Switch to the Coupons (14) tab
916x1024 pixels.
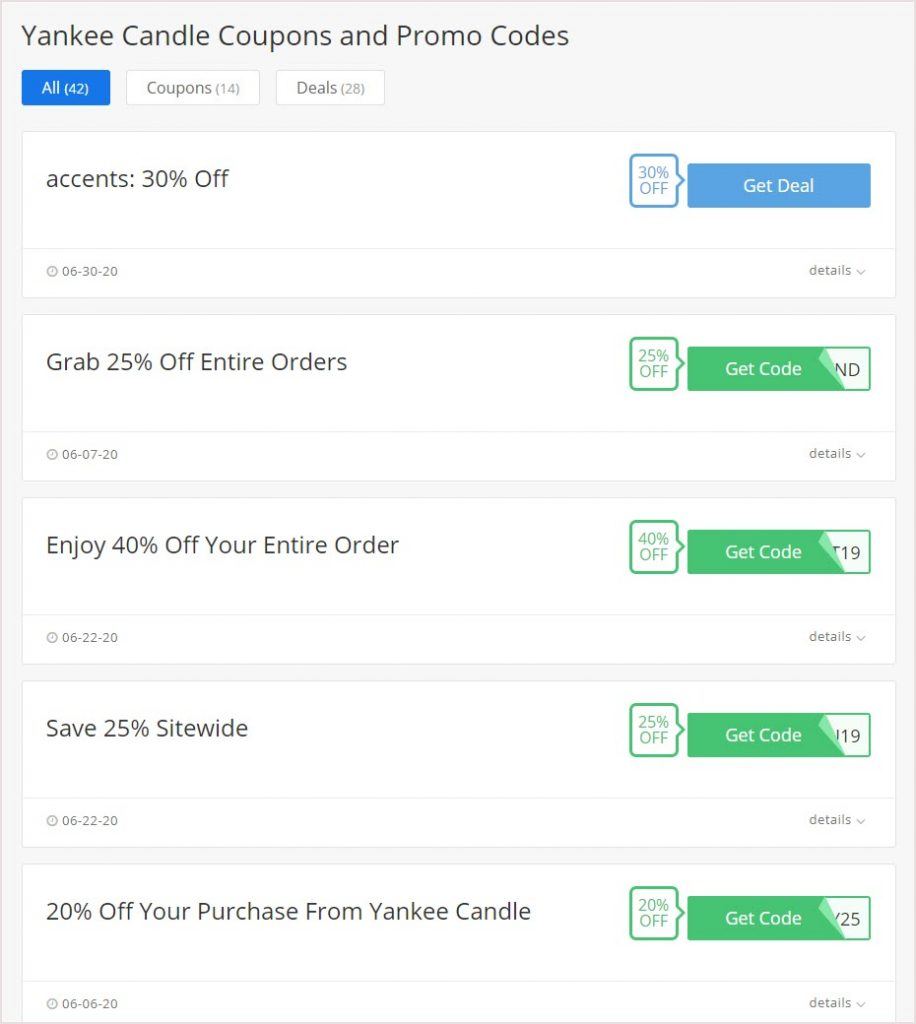[x=193, y=88]
